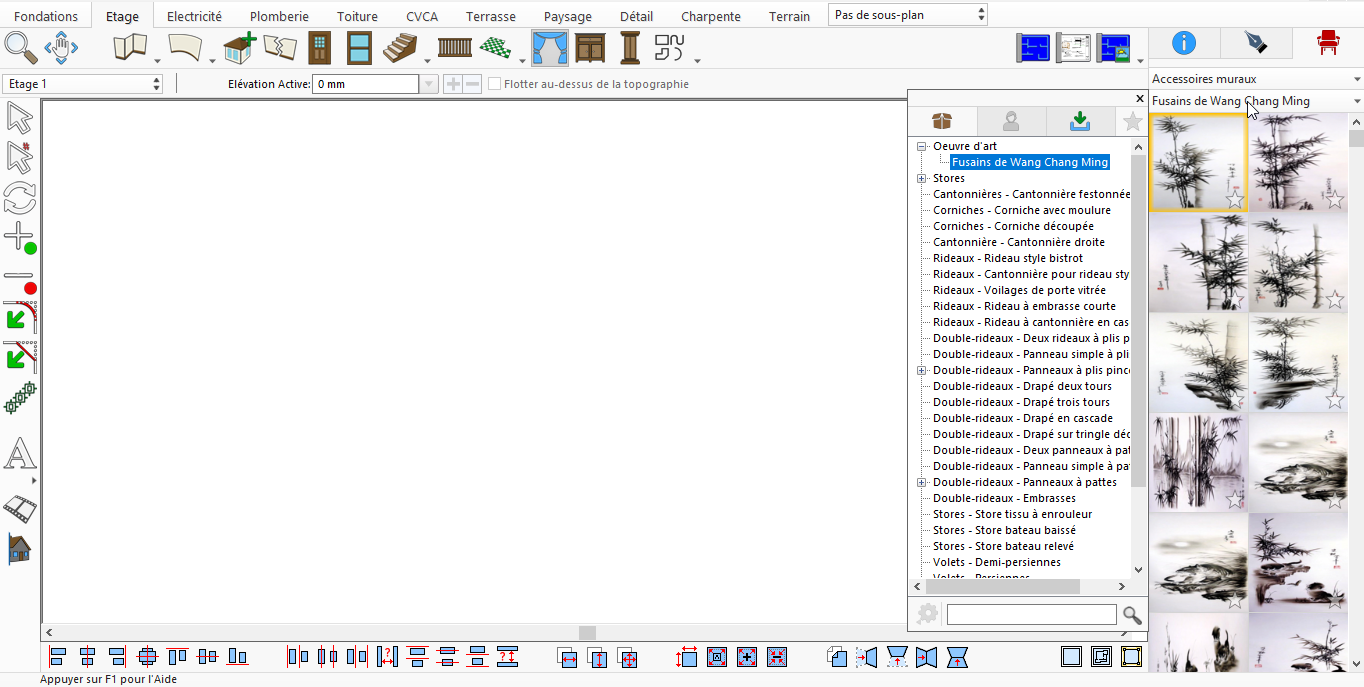Open the blue Info properties tab
The height and width of the screenshot is (687, 1364).
tap(1184, 43)
